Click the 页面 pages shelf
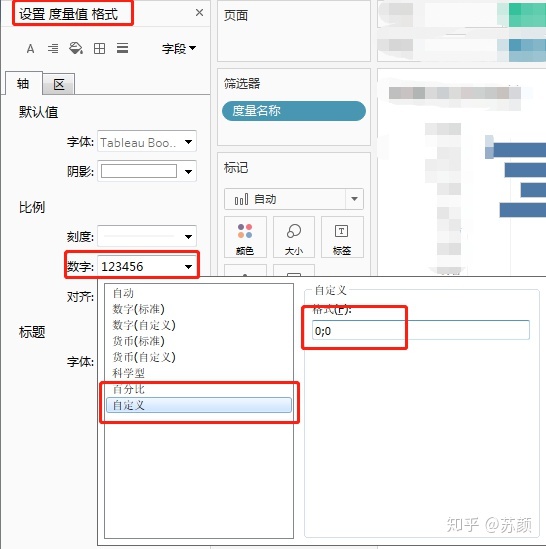 [x=294, y=32]
